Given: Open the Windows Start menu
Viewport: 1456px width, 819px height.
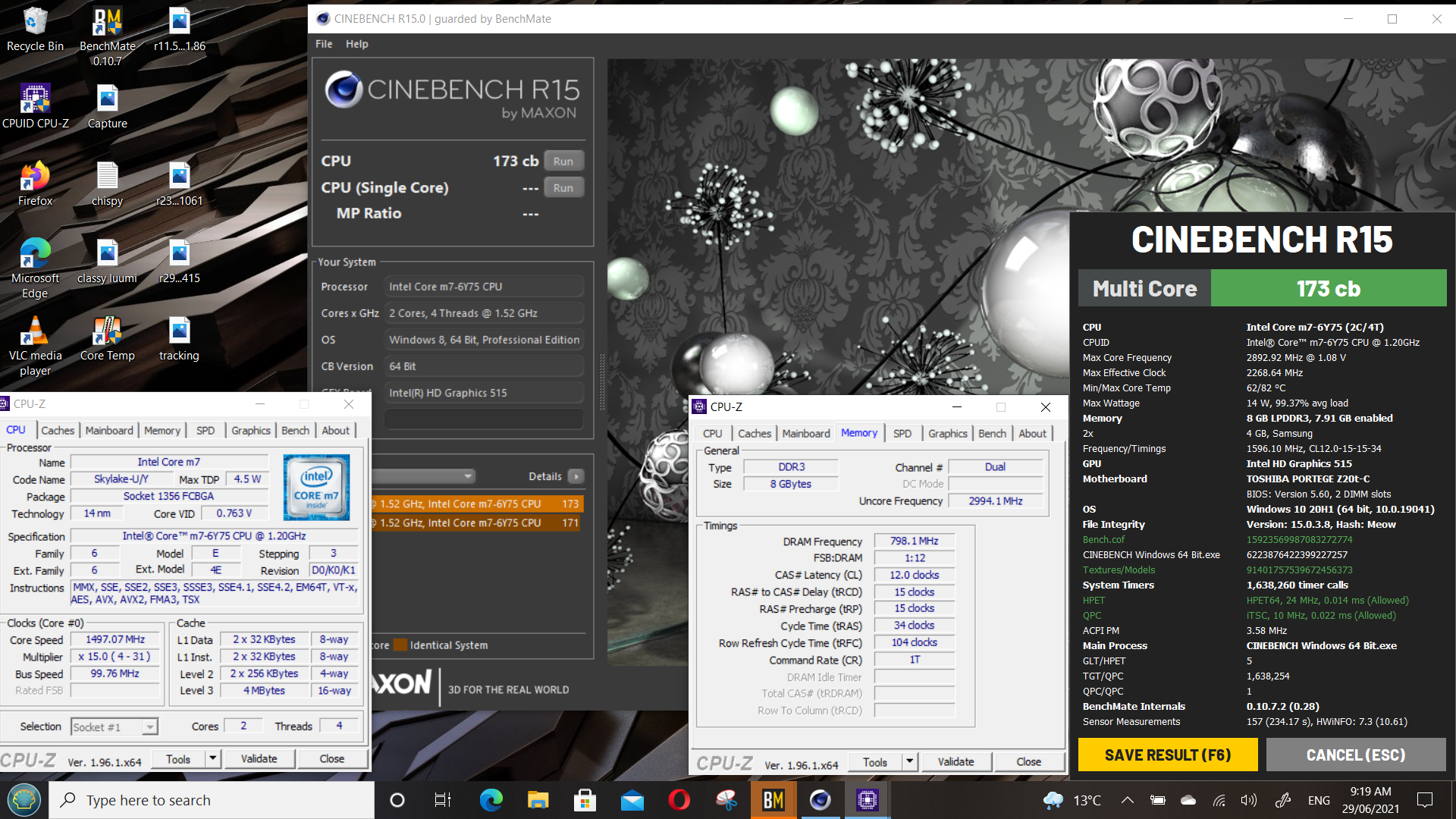Looking at the screenshot, I should [24, 800].
